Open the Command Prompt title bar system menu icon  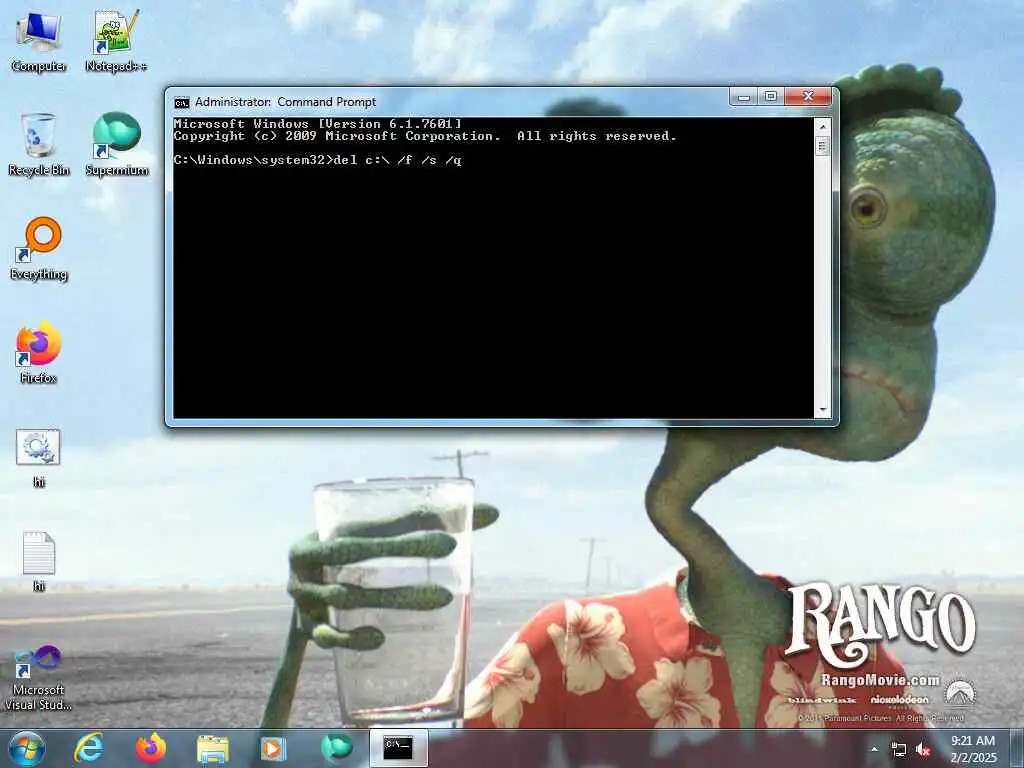point(182,103)
